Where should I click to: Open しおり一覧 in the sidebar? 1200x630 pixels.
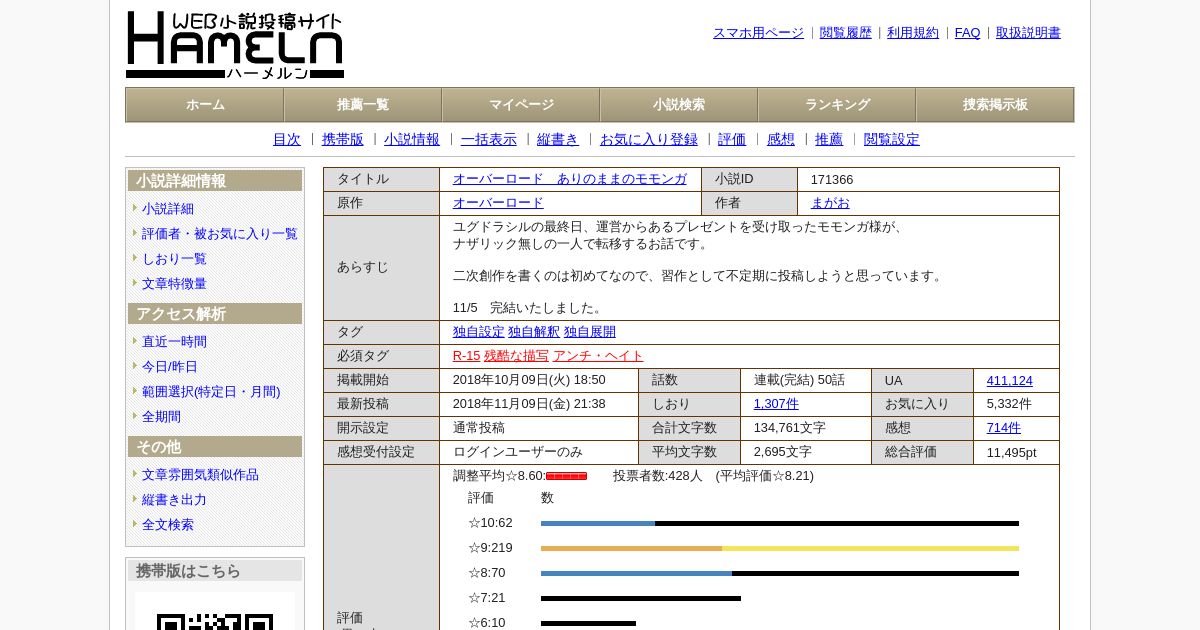174,259
